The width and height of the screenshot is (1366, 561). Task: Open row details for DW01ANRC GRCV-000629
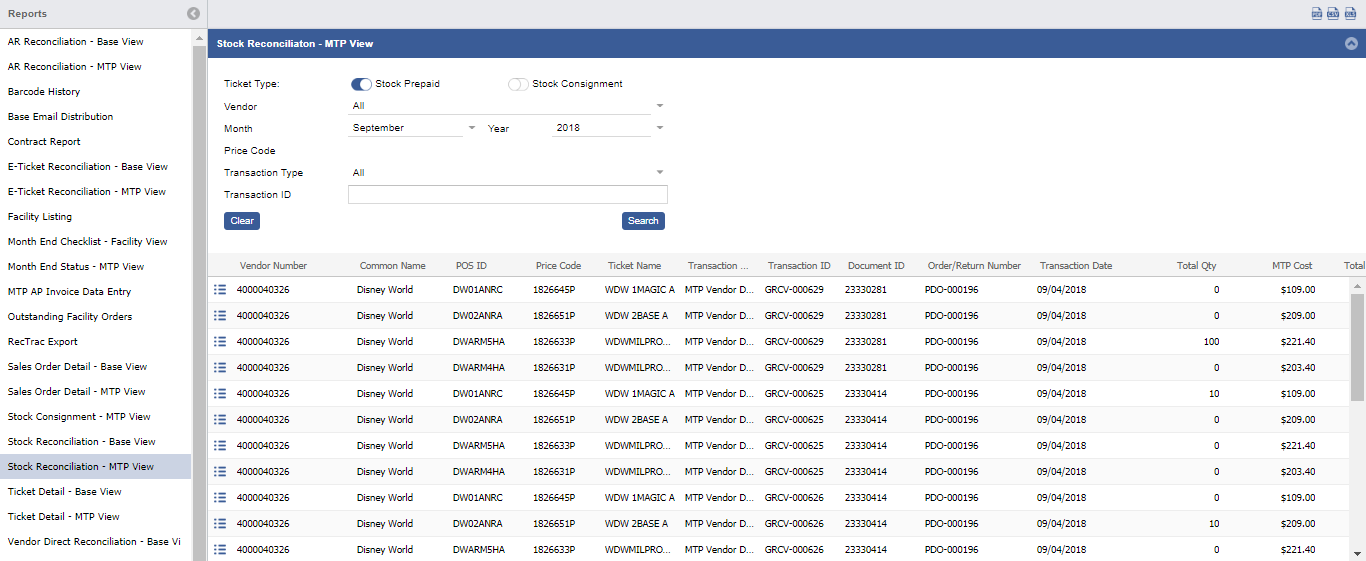[220, 290]
